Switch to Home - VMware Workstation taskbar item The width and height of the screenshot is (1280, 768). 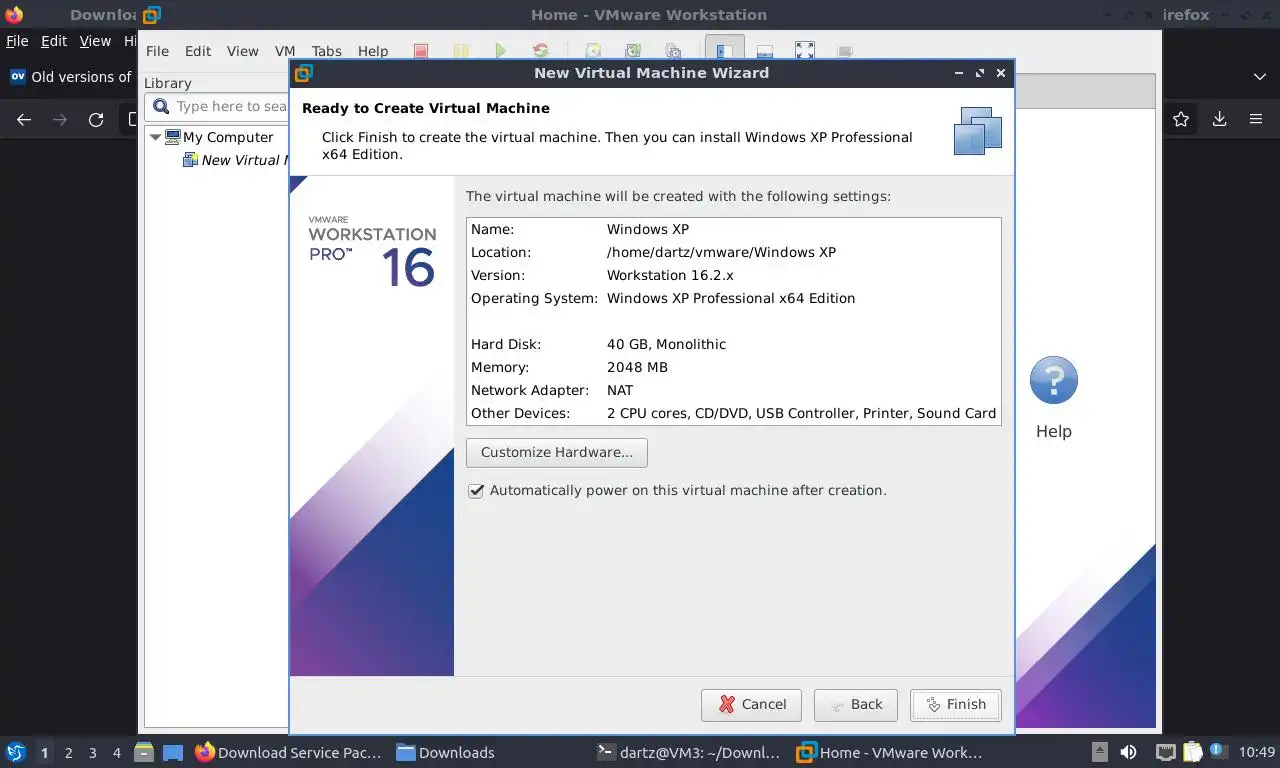tap(890, 753)
